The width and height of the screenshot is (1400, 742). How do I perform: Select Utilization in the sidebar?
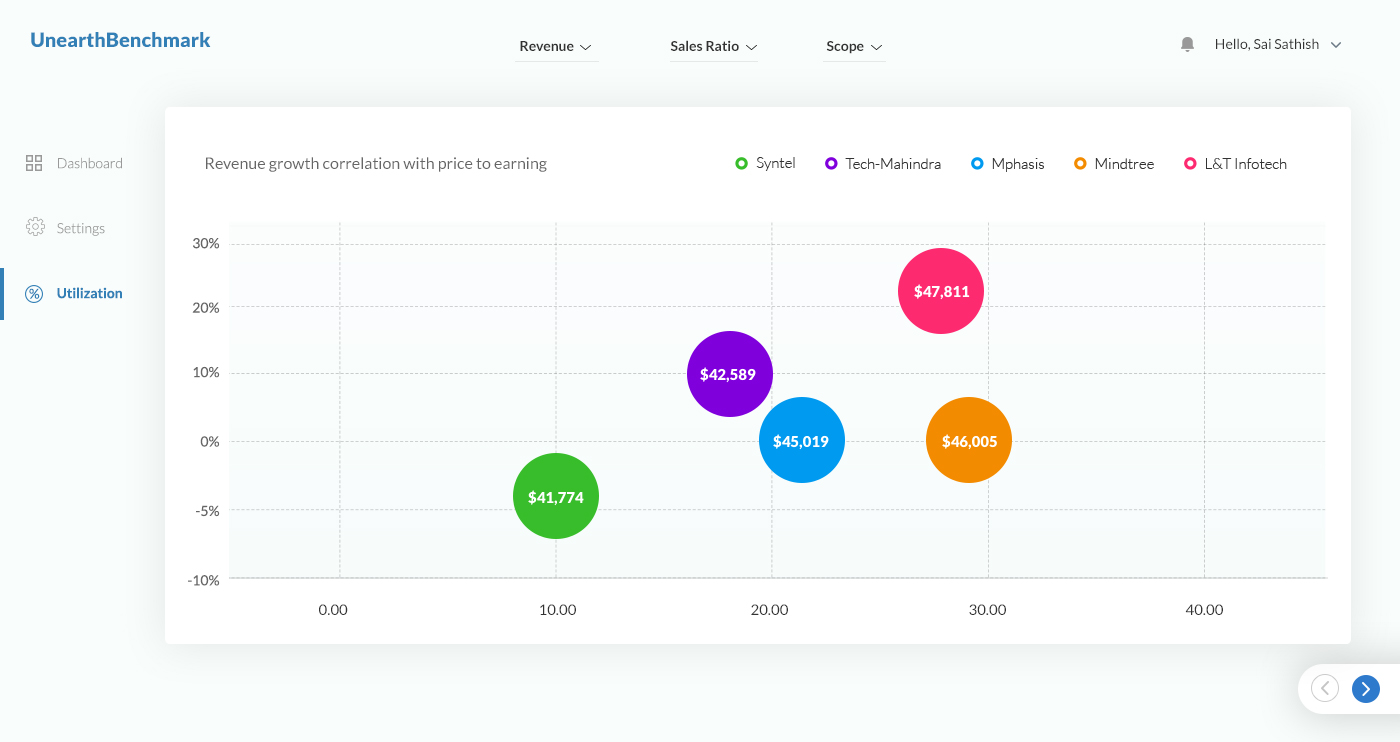click(89, 293)
